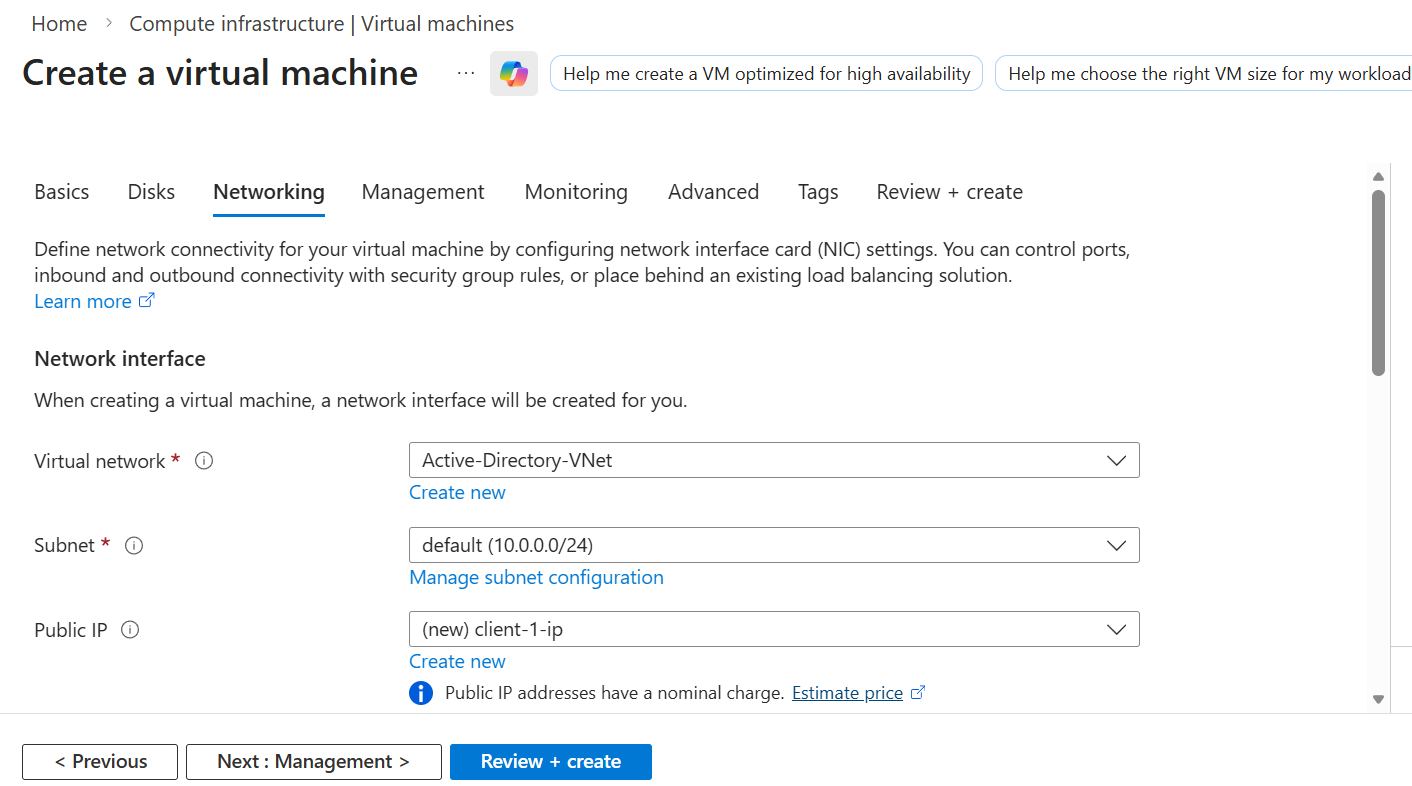Expand the Virtual network dropdown
This screenshot has width=1412, height=786.
774,461
